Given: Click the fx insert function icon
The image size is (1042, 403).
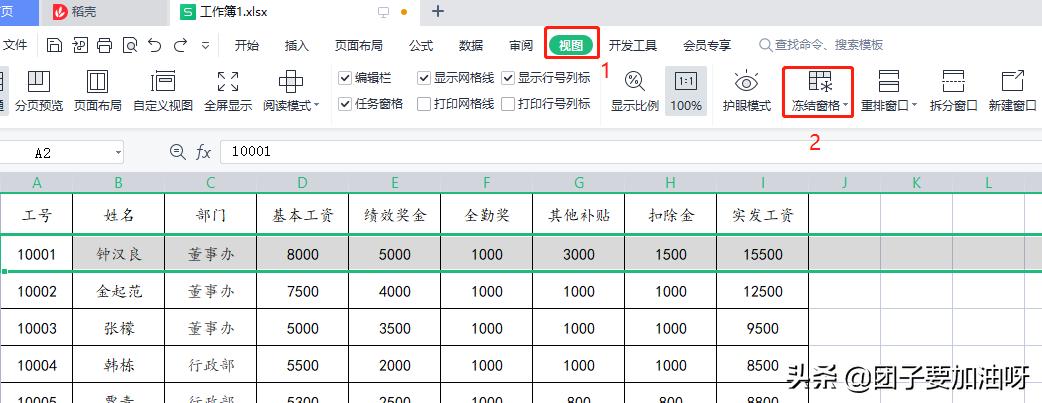Looking at the screenshot, I should tap(203, 152).
